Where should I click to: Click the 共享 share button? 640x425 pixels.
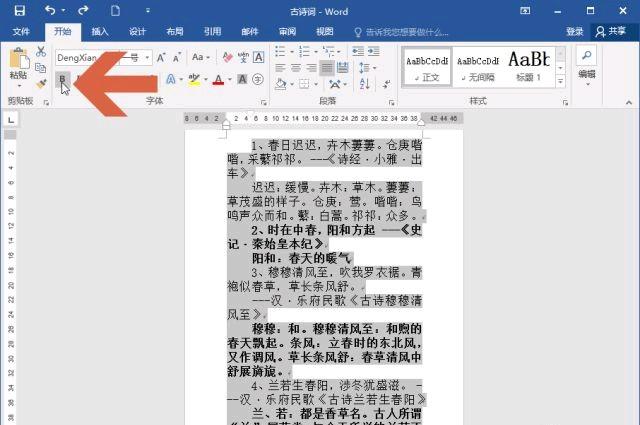coord(611,31)
